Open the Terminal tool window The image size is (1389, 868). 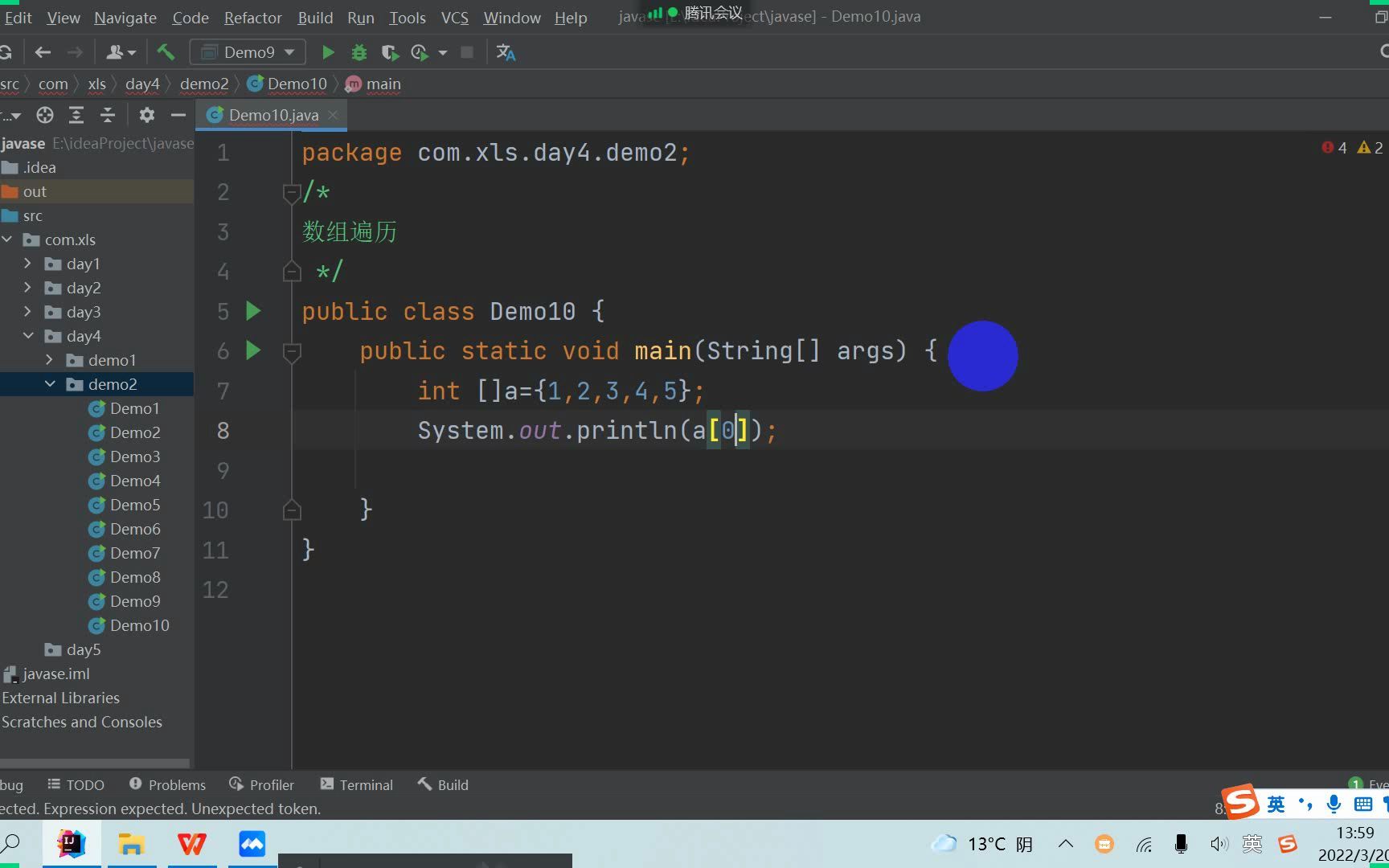(356, 784)
